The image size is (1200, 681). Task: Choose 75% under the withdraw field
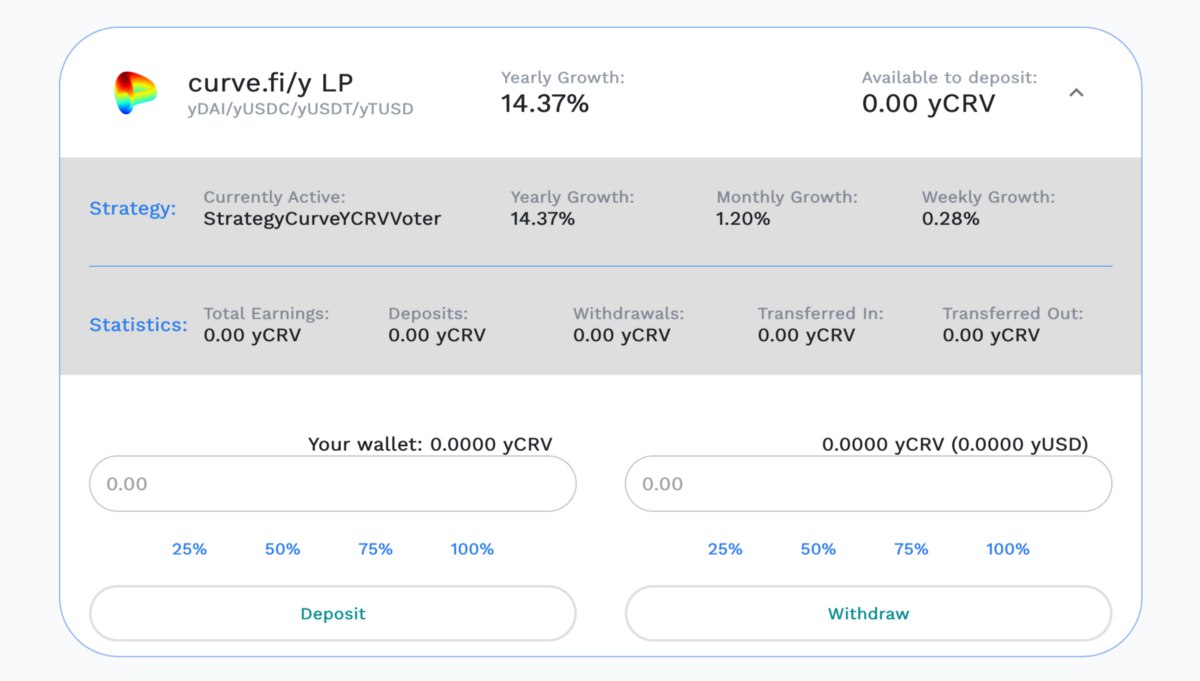pyautogui.click(x=911, y=549)
